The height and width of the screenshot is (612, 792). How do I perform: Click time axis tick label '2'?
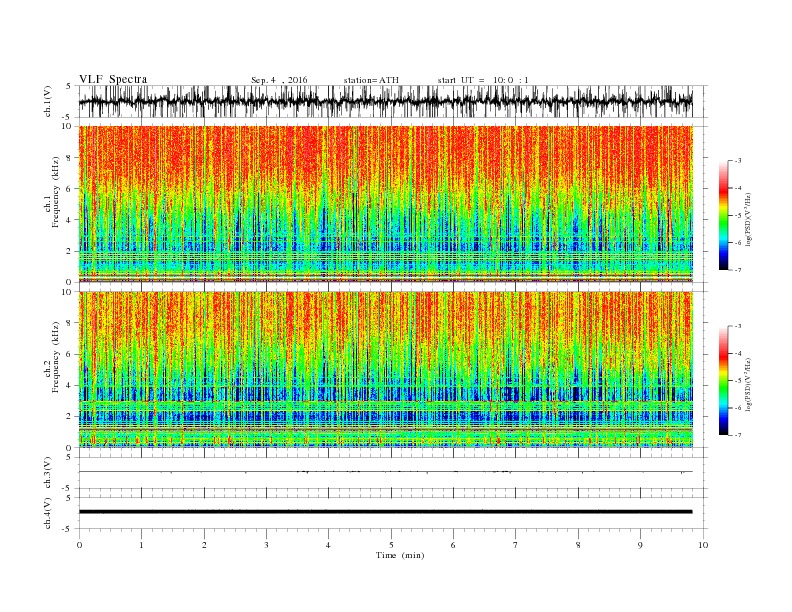[x=204, y=545]
